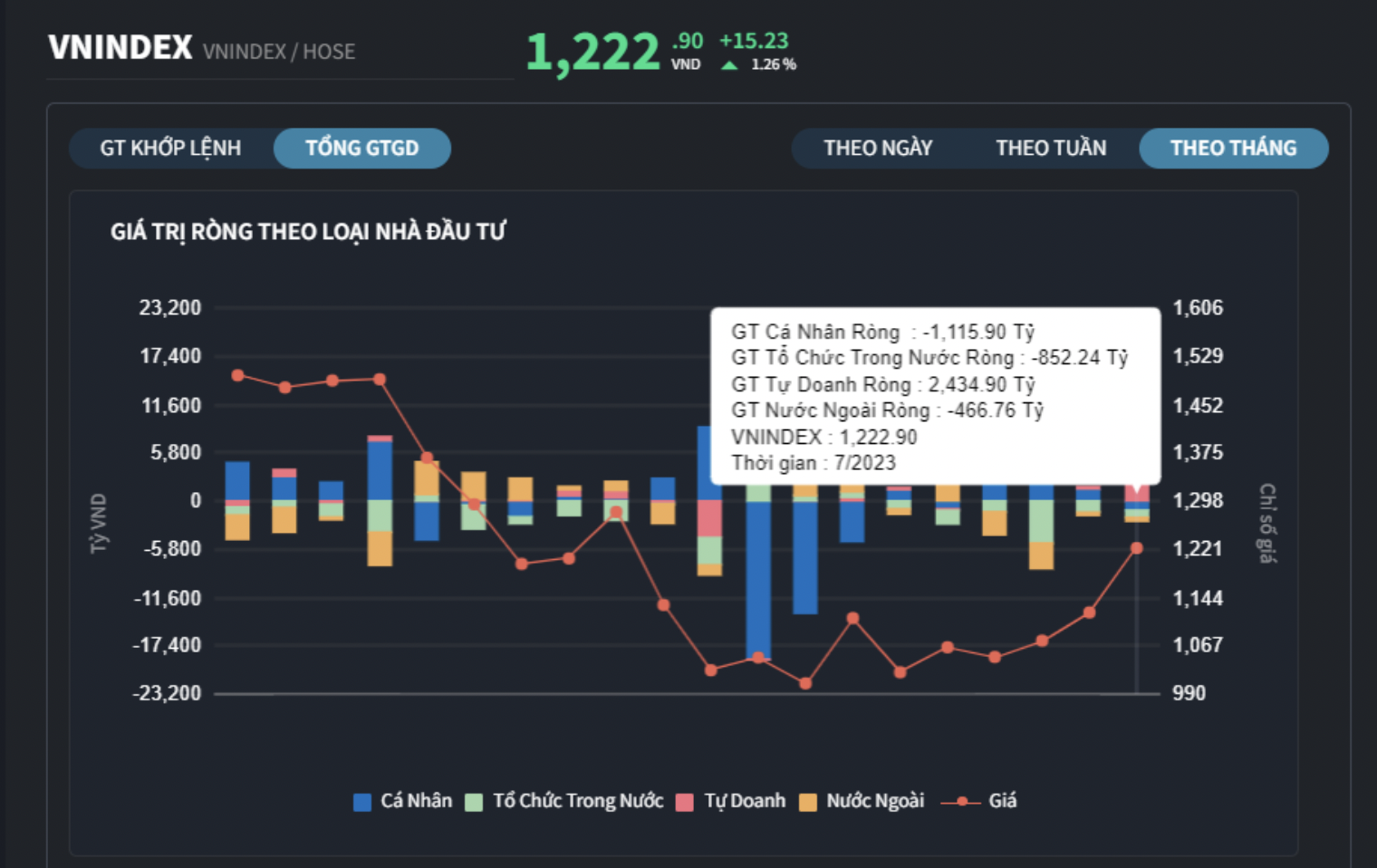This screenshot has width=1377, height=868.
Task: Click the first price point on the line
Action: coord(237,375)
